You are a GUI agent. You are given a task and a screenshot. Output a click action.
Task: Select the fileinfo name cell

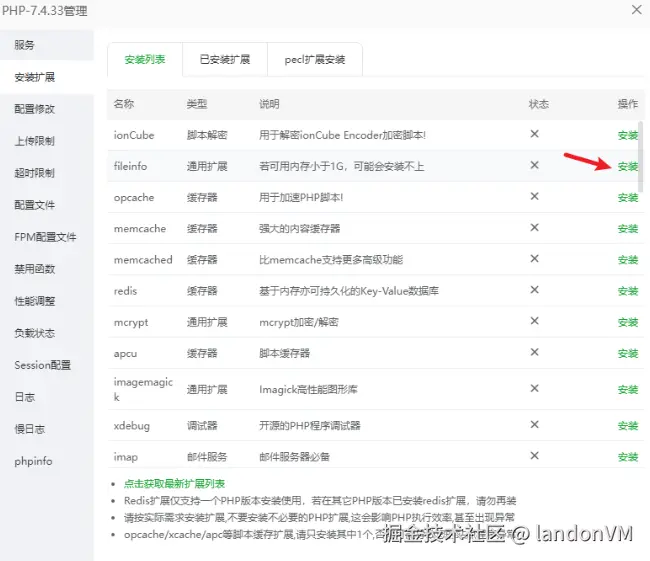click(130, 166)
